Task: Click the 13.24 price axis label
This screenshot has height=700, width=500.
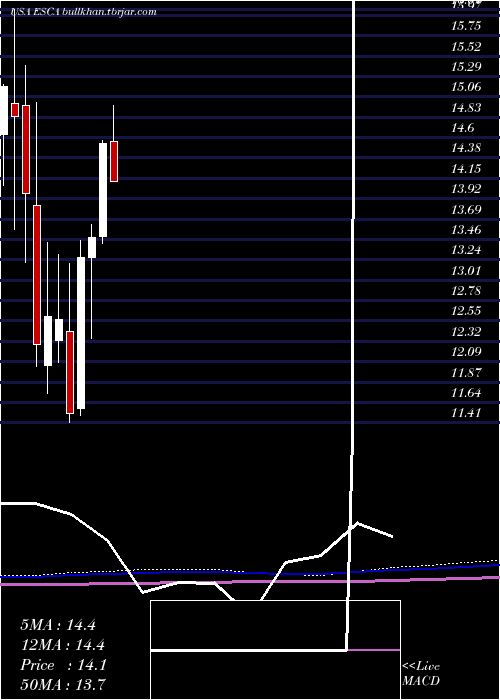Action: coord(466,250)
